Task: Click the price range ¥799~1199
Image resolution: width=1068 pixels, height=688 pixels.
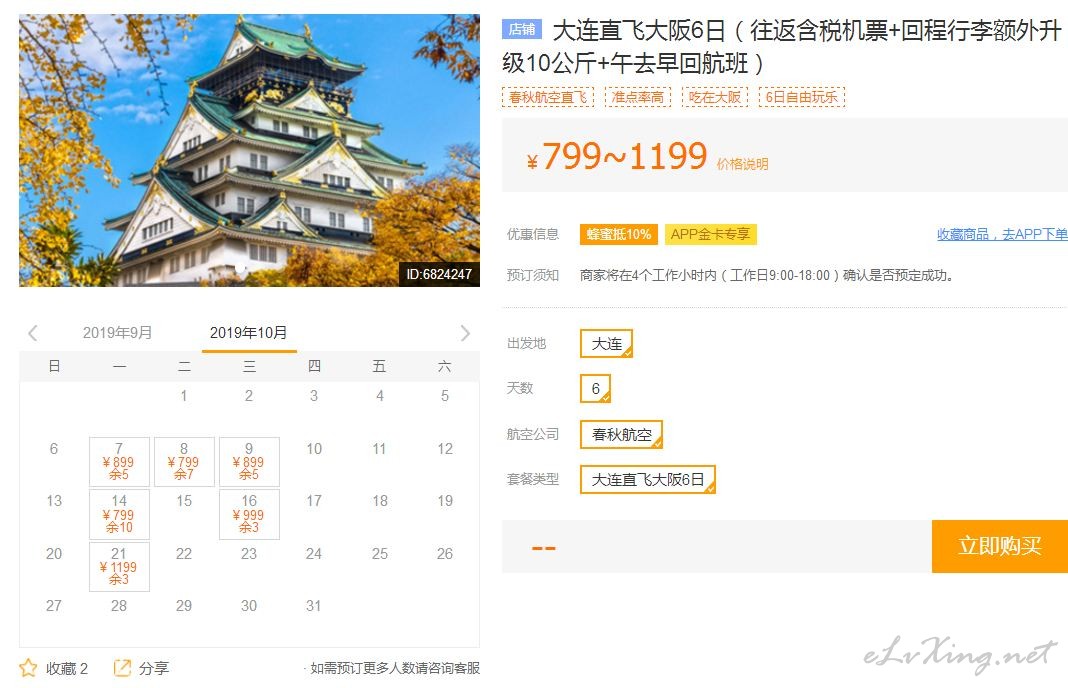Action: click(617, 156)
